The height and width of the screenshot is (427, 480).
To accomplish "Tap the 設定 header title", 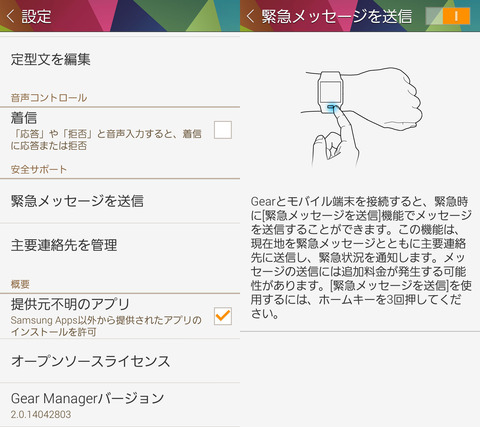I will click(x=36, y=16).
